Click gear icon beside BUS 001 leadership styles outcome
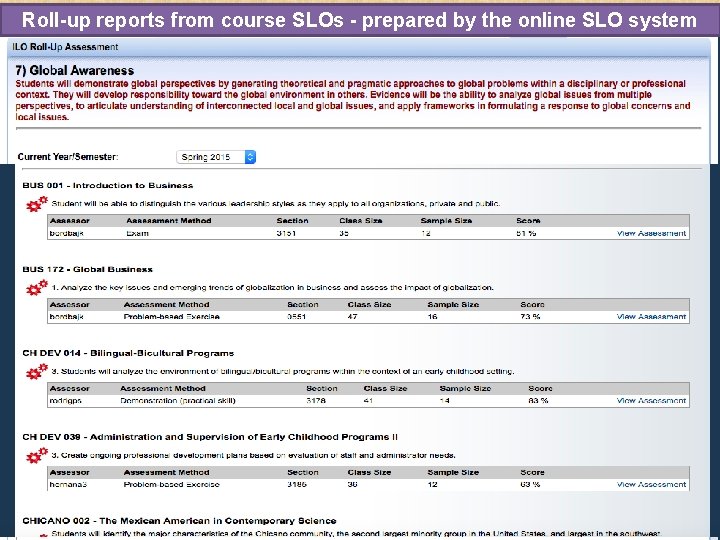This screenshot has width=720, height=540. click(x=37, y=204)
